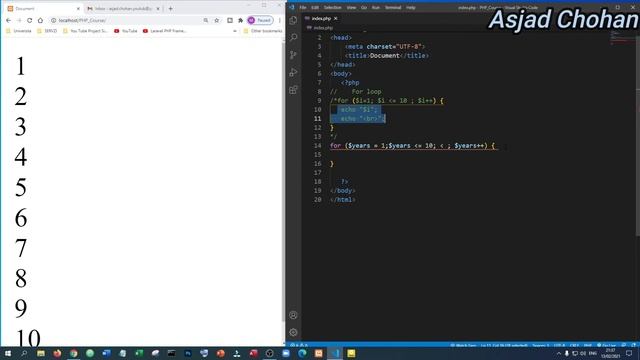The image size is (640, 360).
Task: Open the Chrome three-dot menu
Action: [x=280, y=20]
